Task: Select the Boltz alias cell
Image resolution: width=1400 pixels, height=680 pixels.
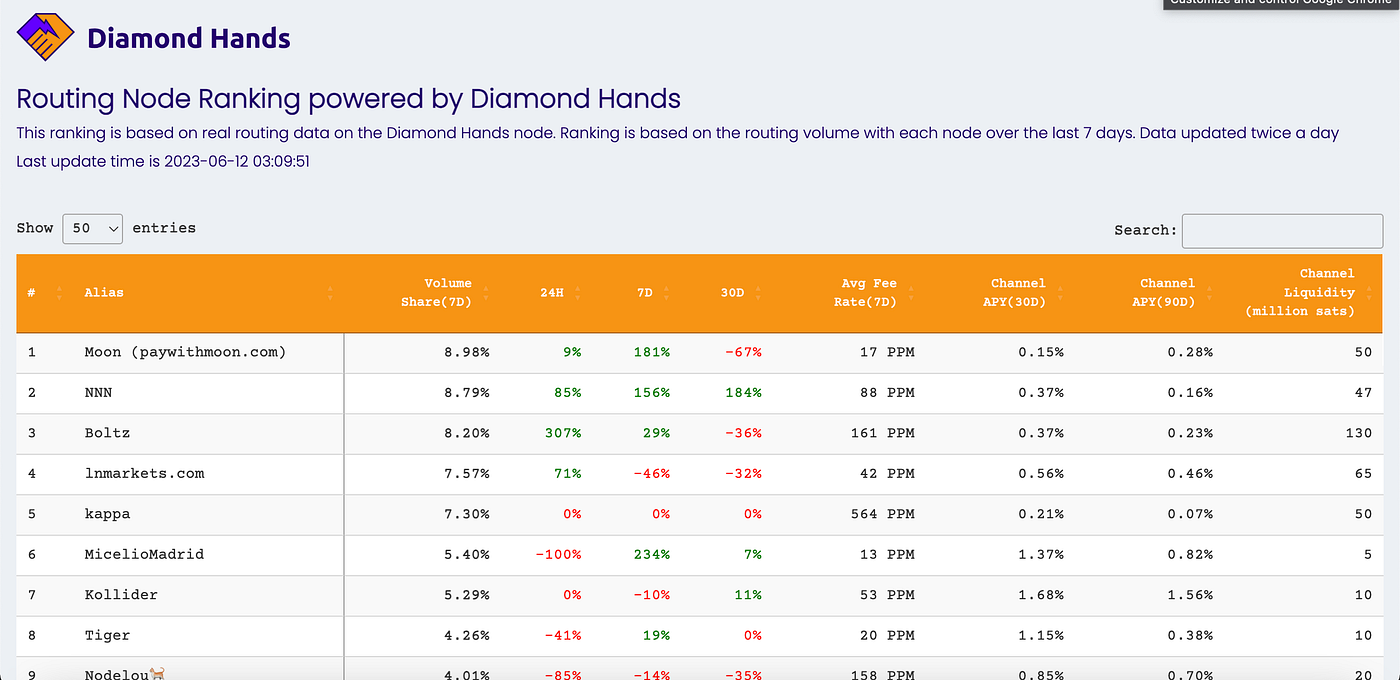Action: pos(107,433)
